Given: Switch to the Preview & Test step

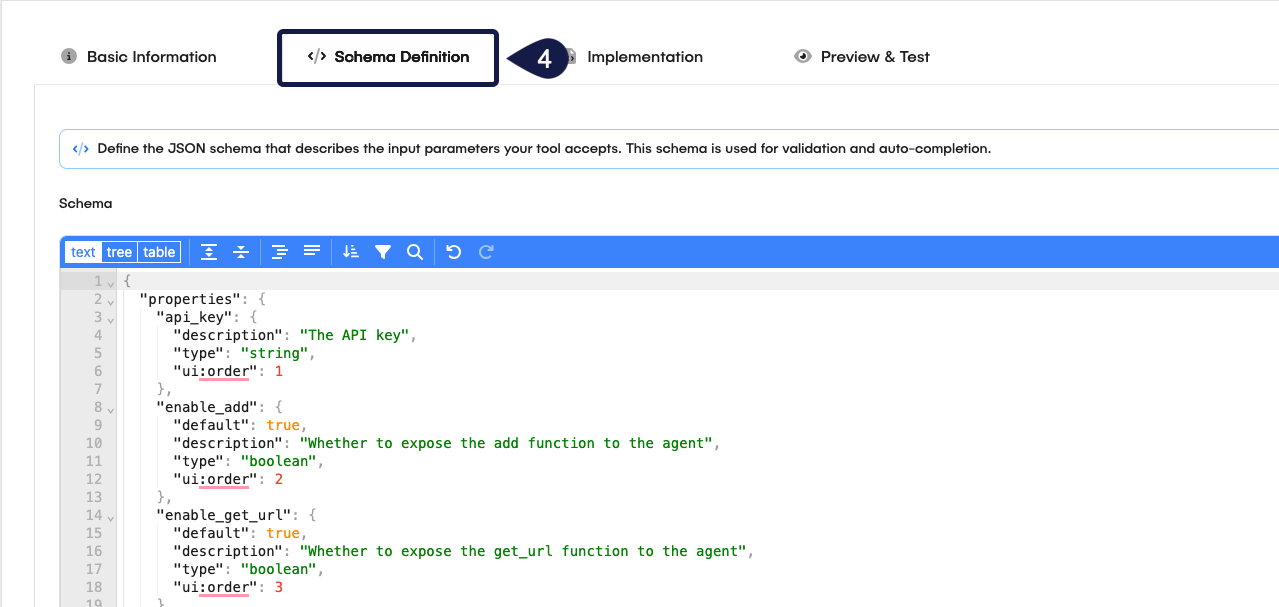Looking at the screenshot, I should (x=874, y=56).
